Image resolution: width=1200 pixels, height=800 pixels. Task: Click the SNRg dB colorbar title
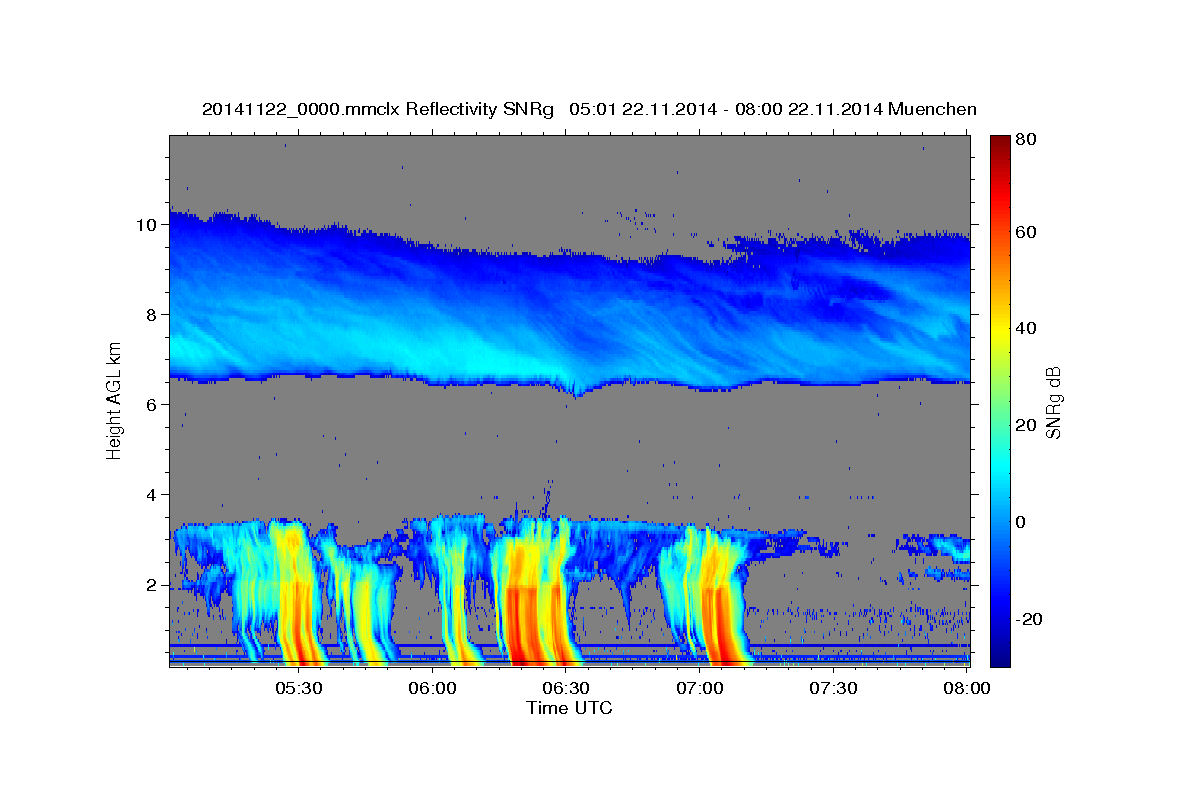(x=1053, y=401)
